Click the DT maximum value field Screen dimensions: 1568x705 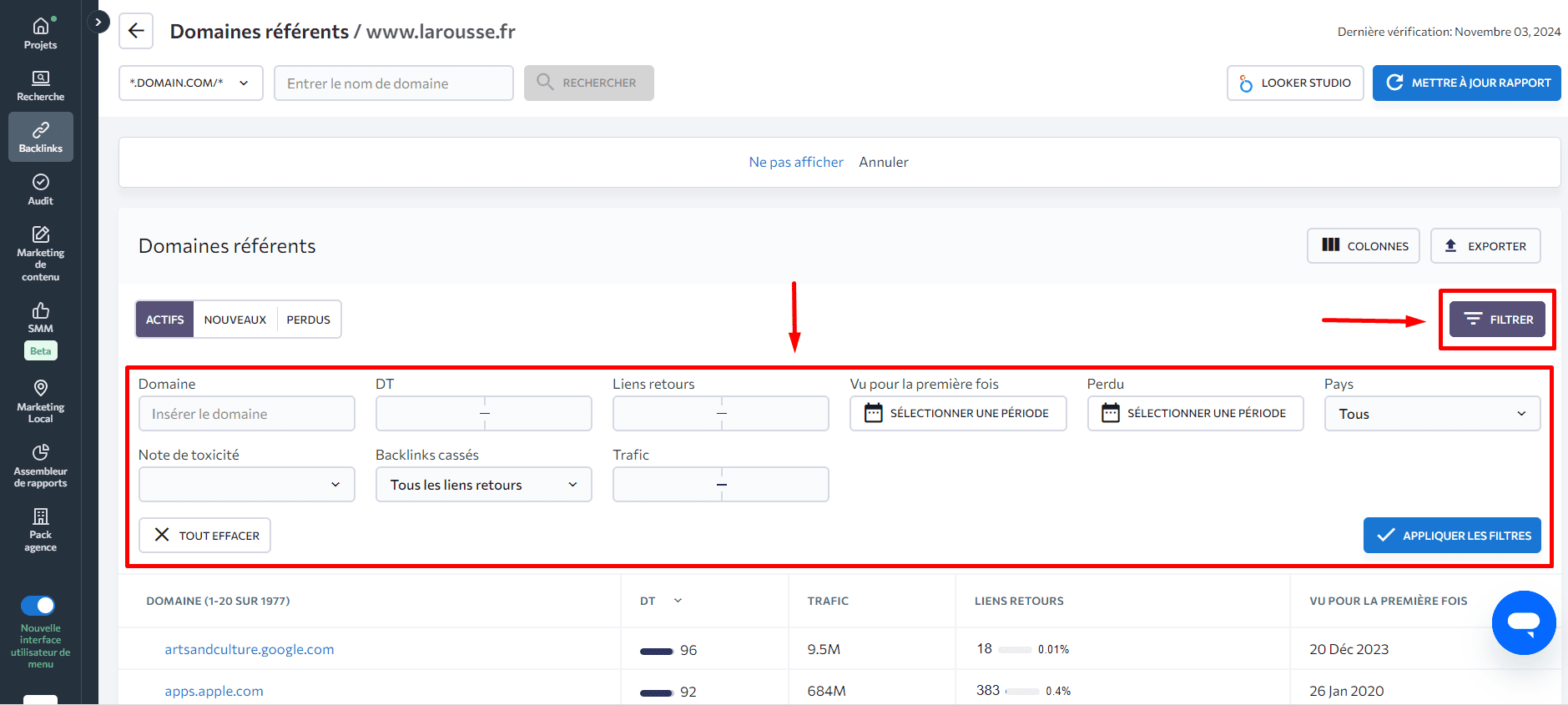[539, 414]
